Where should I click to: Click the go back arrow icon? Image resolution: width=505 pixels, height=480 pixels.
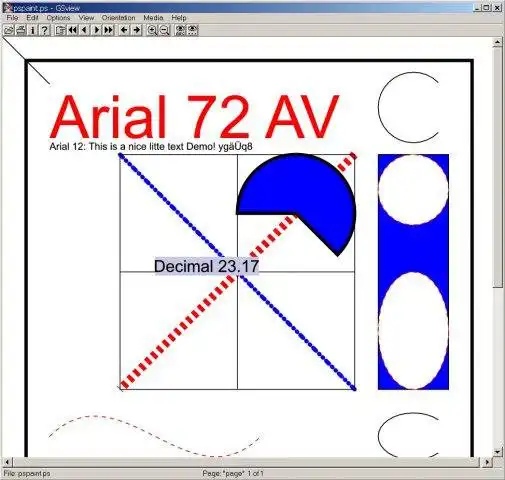[124, 30]
